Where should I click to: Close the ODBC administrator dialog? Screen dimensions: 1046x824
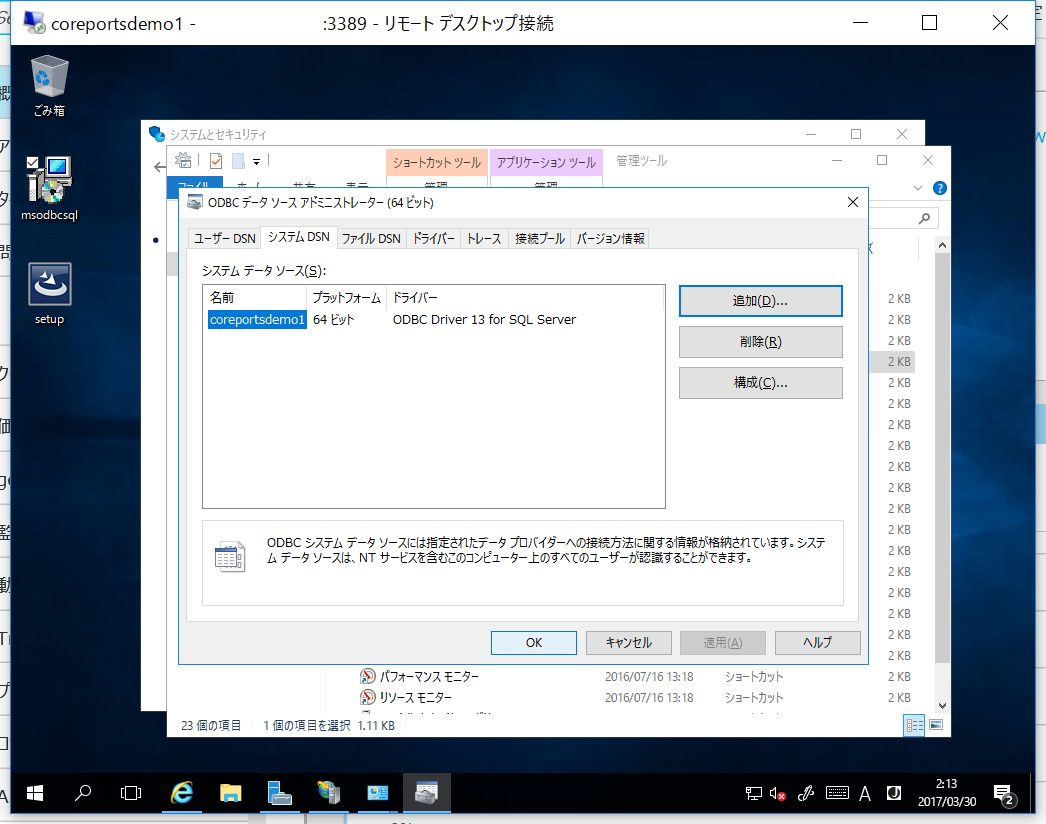click(853, 202)
